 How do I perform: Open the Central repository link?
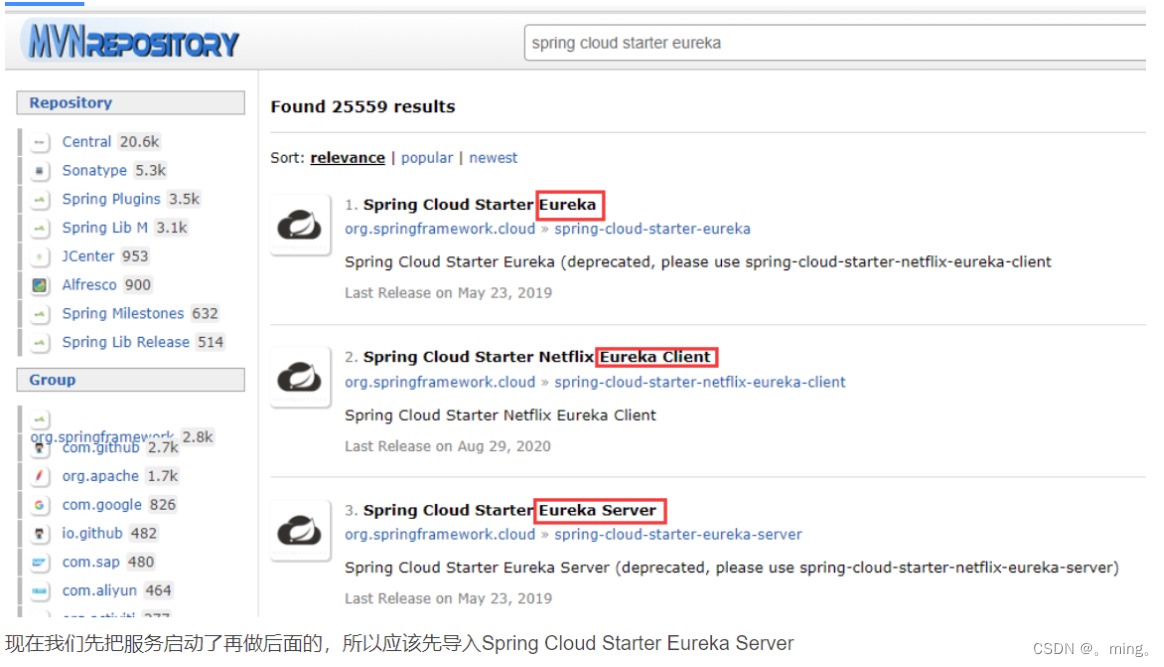click(x=87, y=142)
